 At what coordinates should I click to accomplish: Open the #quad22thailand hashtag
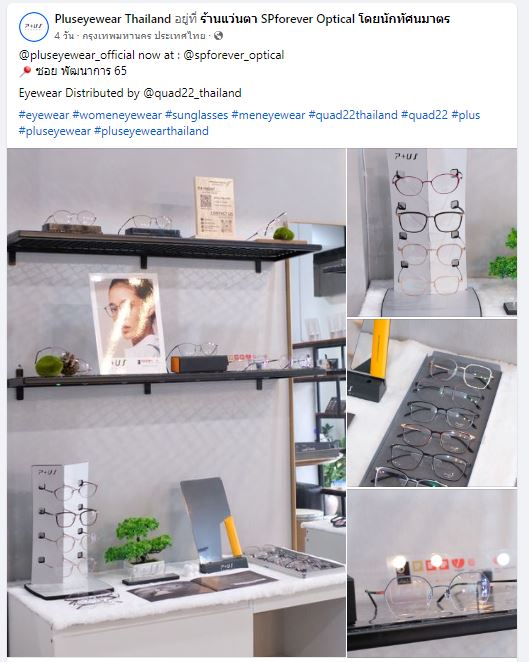[353, 115]
